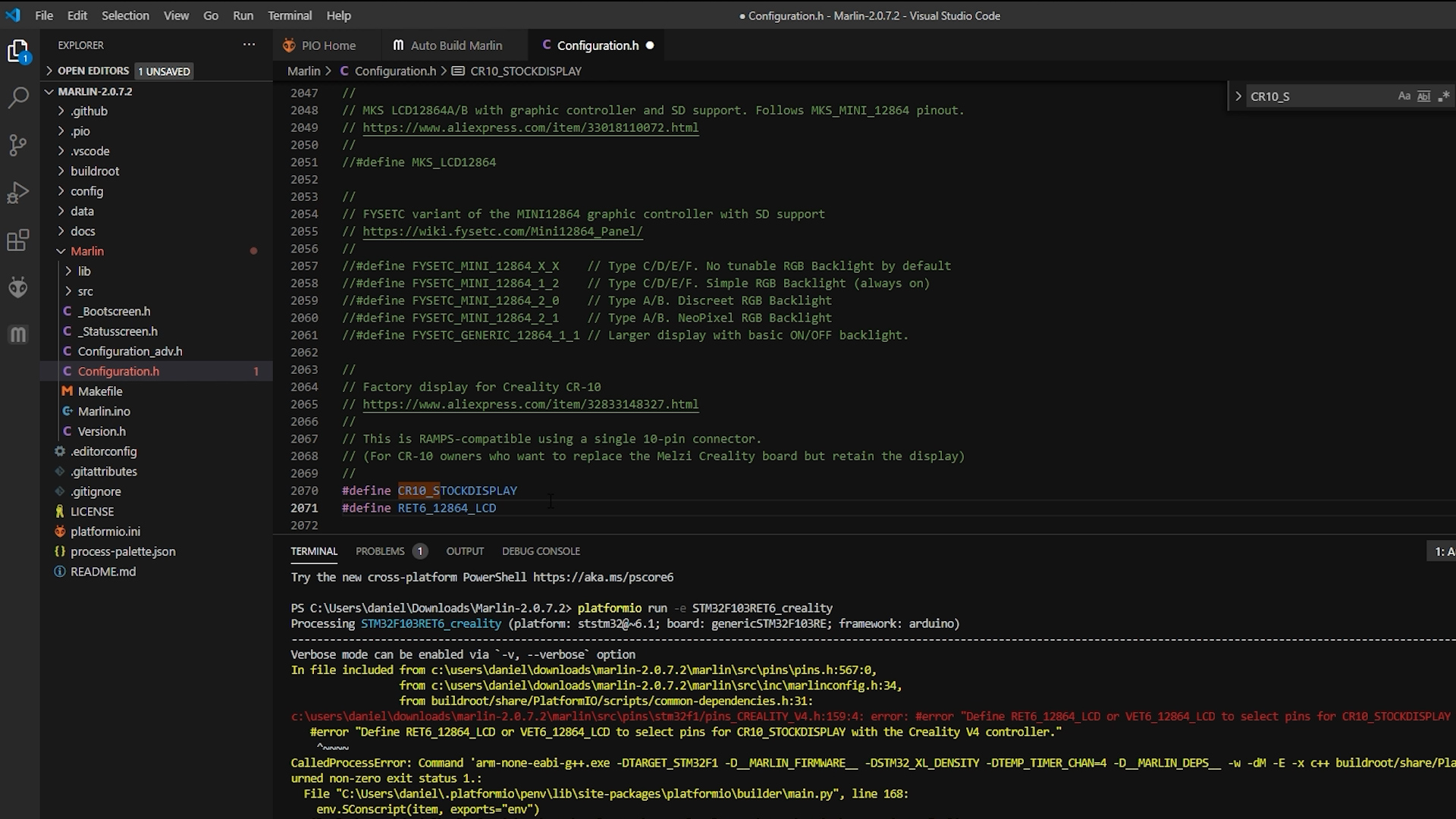
Task: Open the Terminal menu in menu bar
Action: 289,15
